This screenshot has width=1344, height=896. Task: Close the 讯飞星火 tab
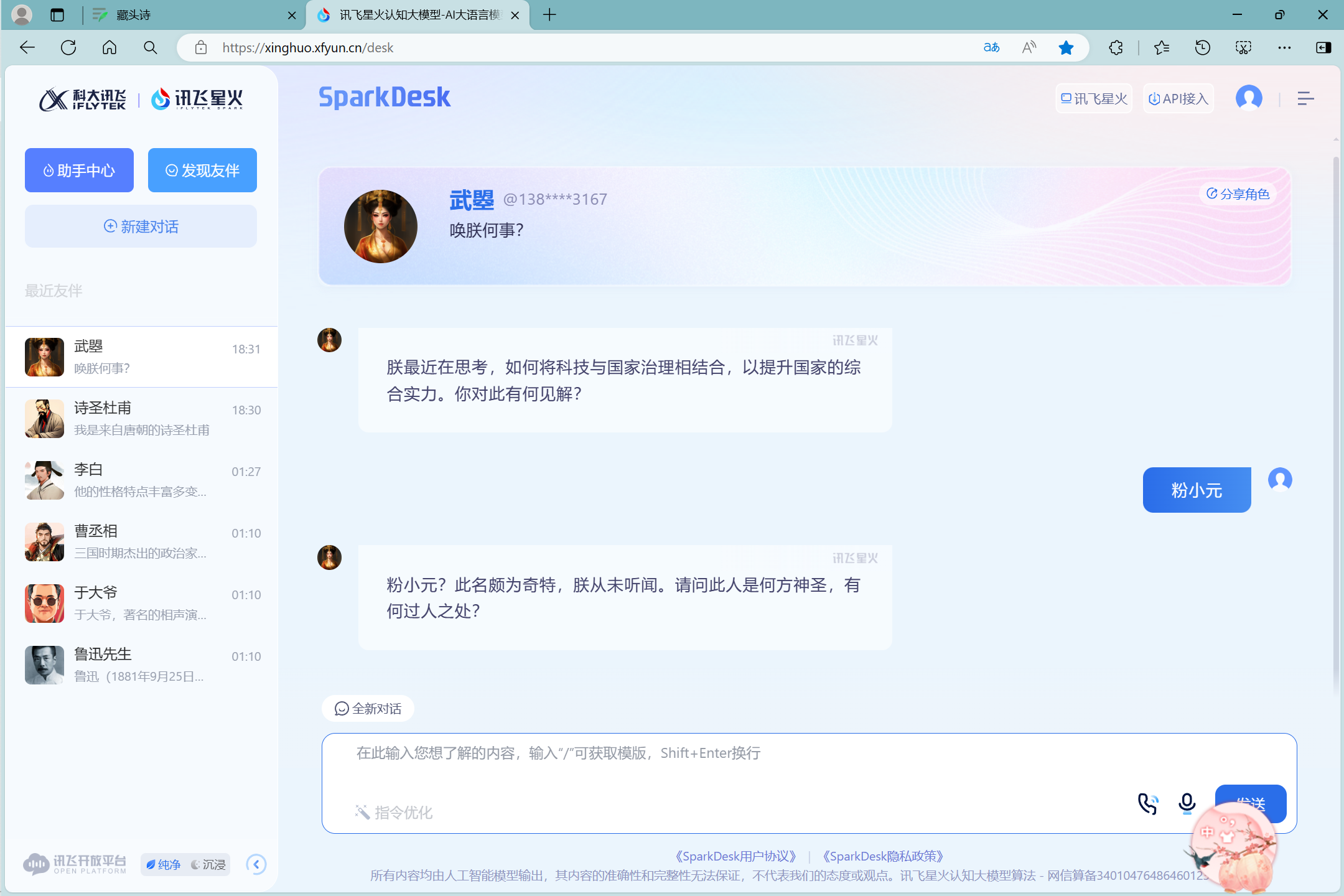[x=515, y=15]
